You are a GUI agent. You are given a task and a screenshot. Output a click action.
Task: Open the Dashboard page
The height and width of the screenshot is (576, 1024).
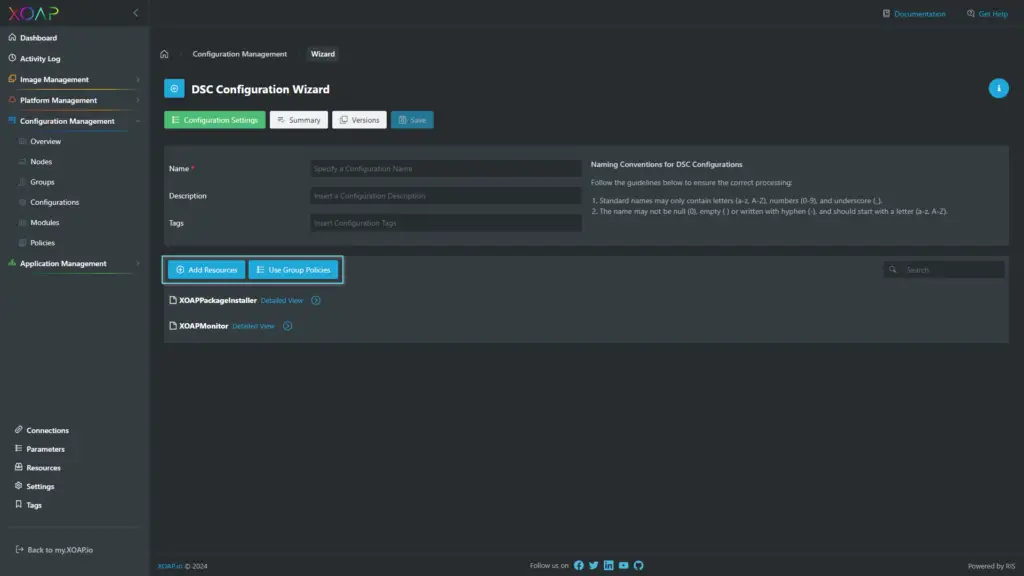[x=38, y=38]
